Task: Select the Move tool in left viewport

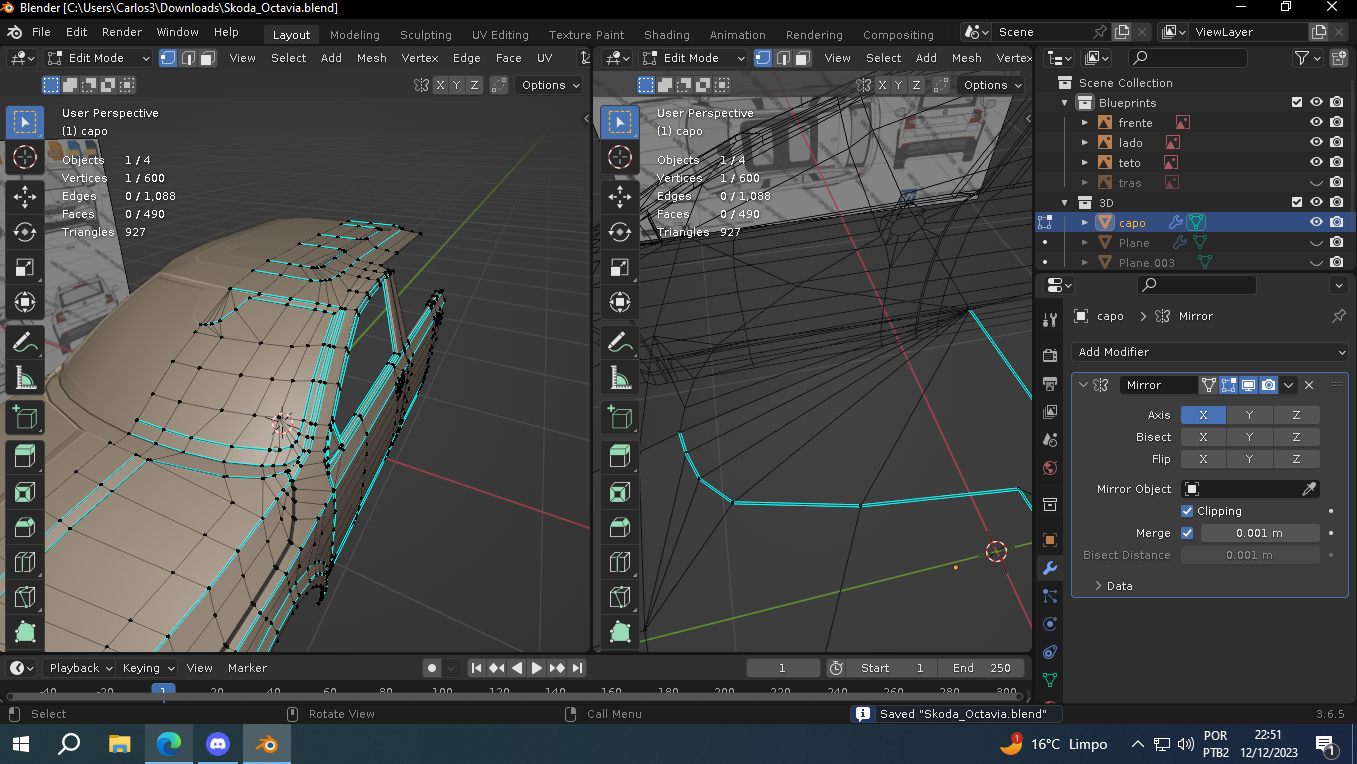Action: (25, 195)
